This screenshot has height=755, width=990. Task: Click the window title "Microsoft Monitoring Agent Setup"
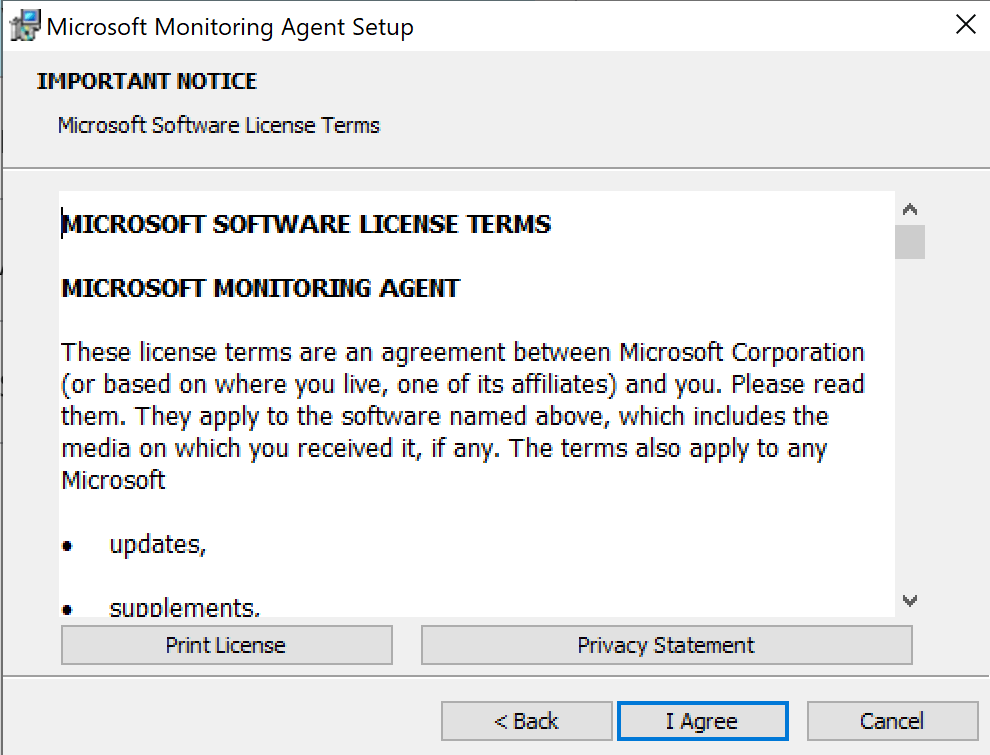230,27
